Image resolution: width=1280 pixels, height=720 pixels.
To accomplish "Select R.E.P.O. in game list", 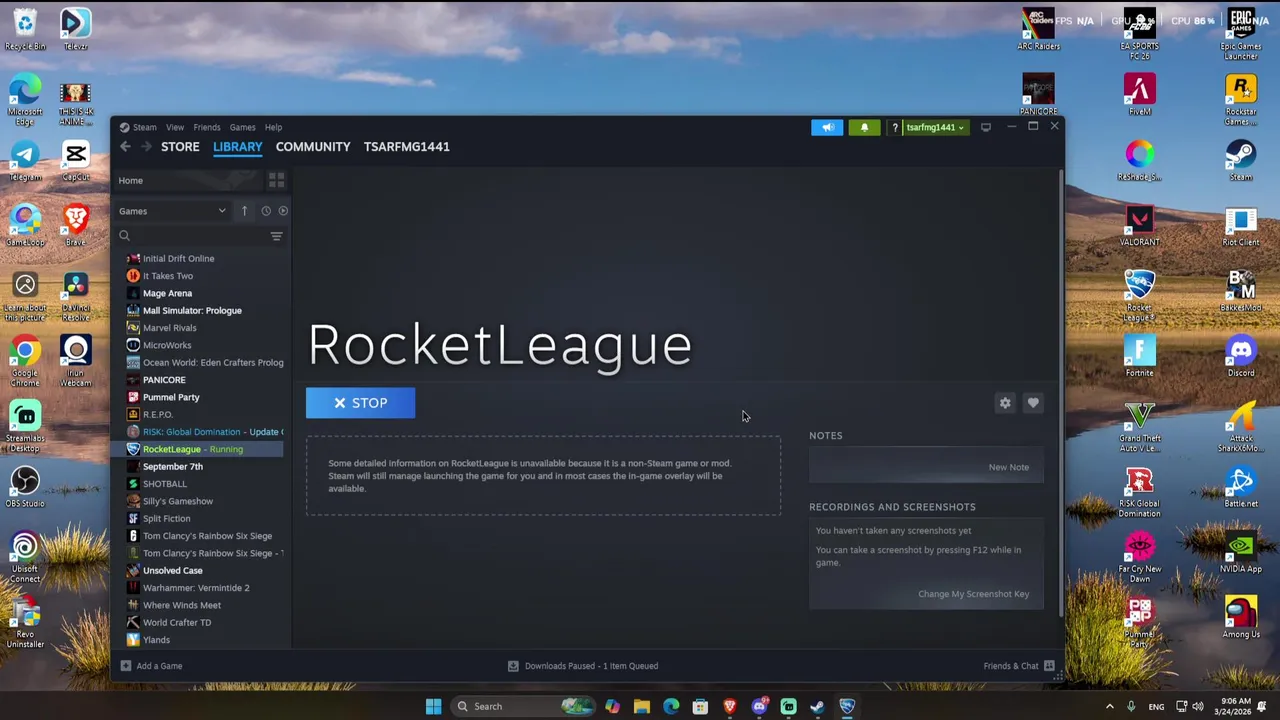I will 158,415.
